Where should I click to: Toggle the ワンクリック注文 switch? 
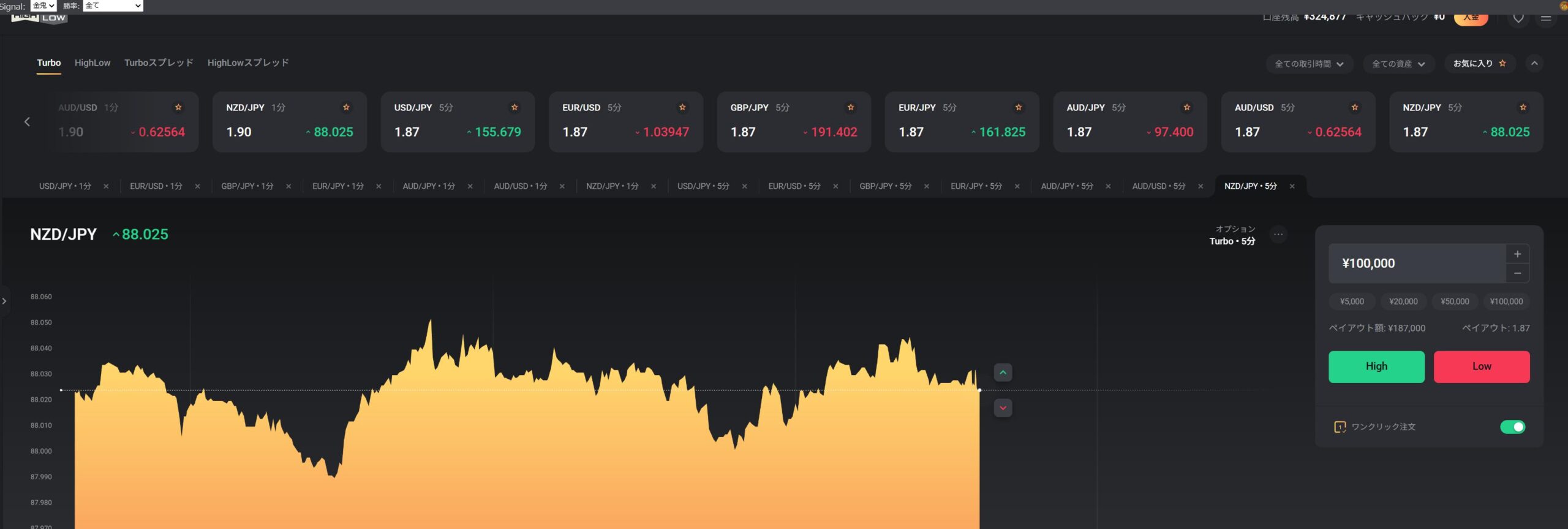(x=1512, y=427)
